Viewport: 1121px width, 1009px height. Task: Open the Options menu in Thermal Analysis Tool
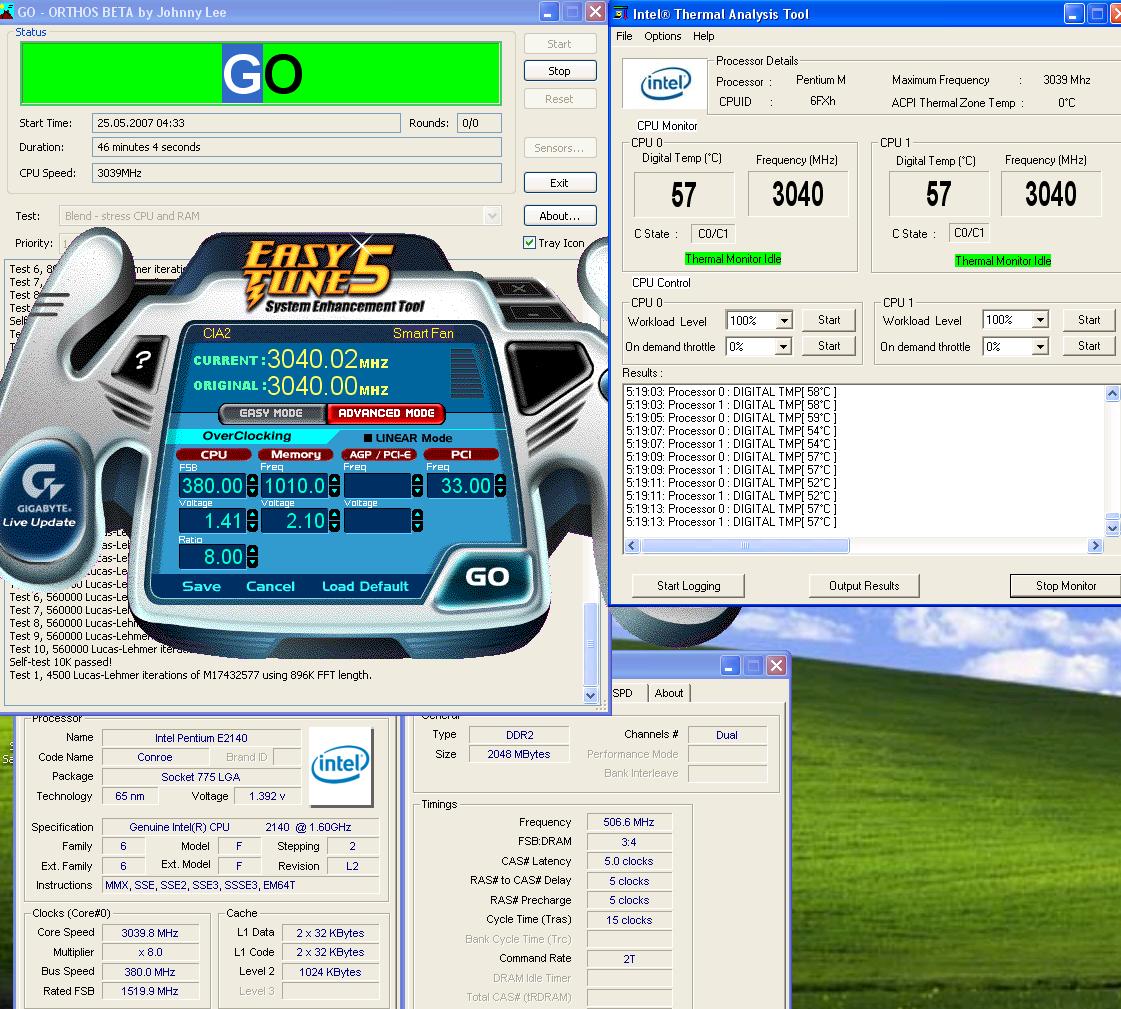(663, 36)
